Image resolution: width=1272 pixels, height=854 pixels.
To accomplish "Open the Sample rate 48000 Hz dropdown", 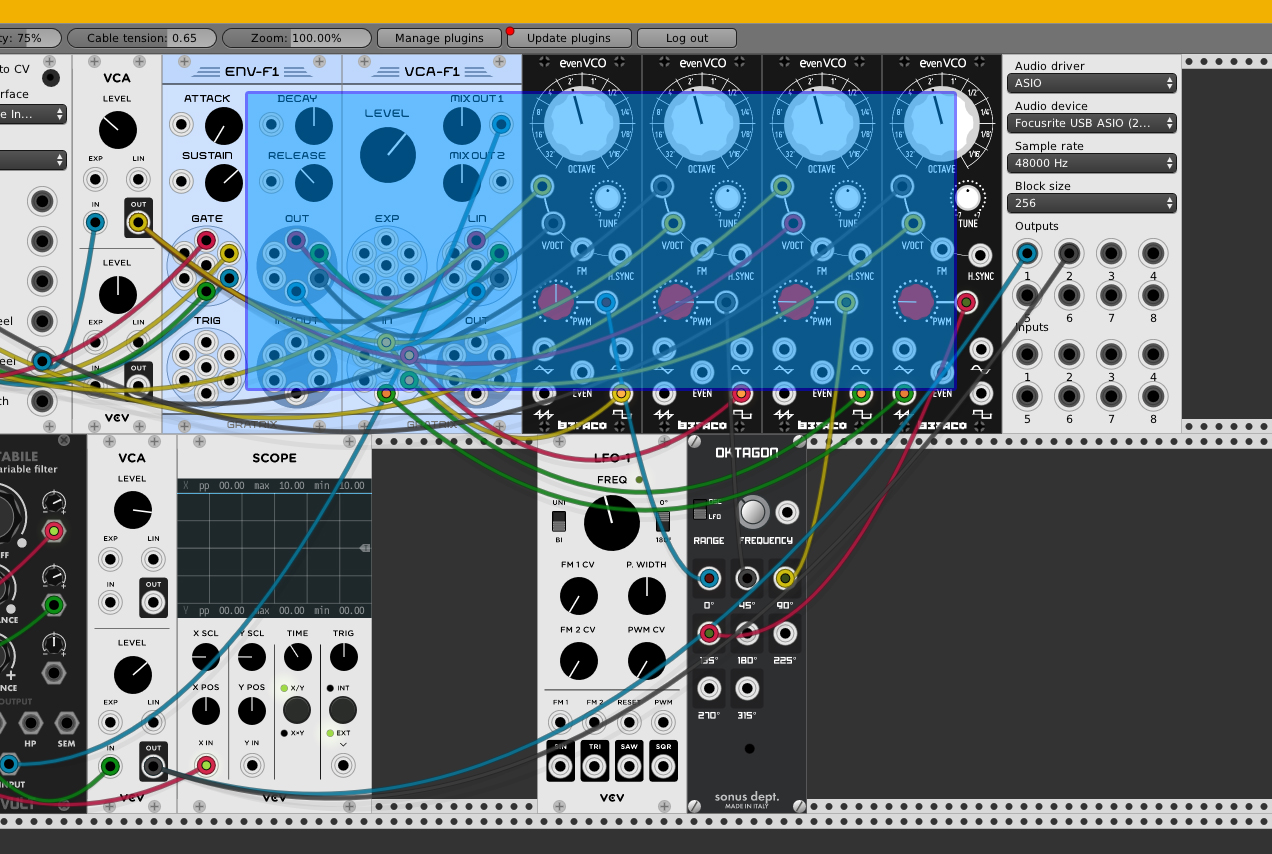I will [1091, 163].
